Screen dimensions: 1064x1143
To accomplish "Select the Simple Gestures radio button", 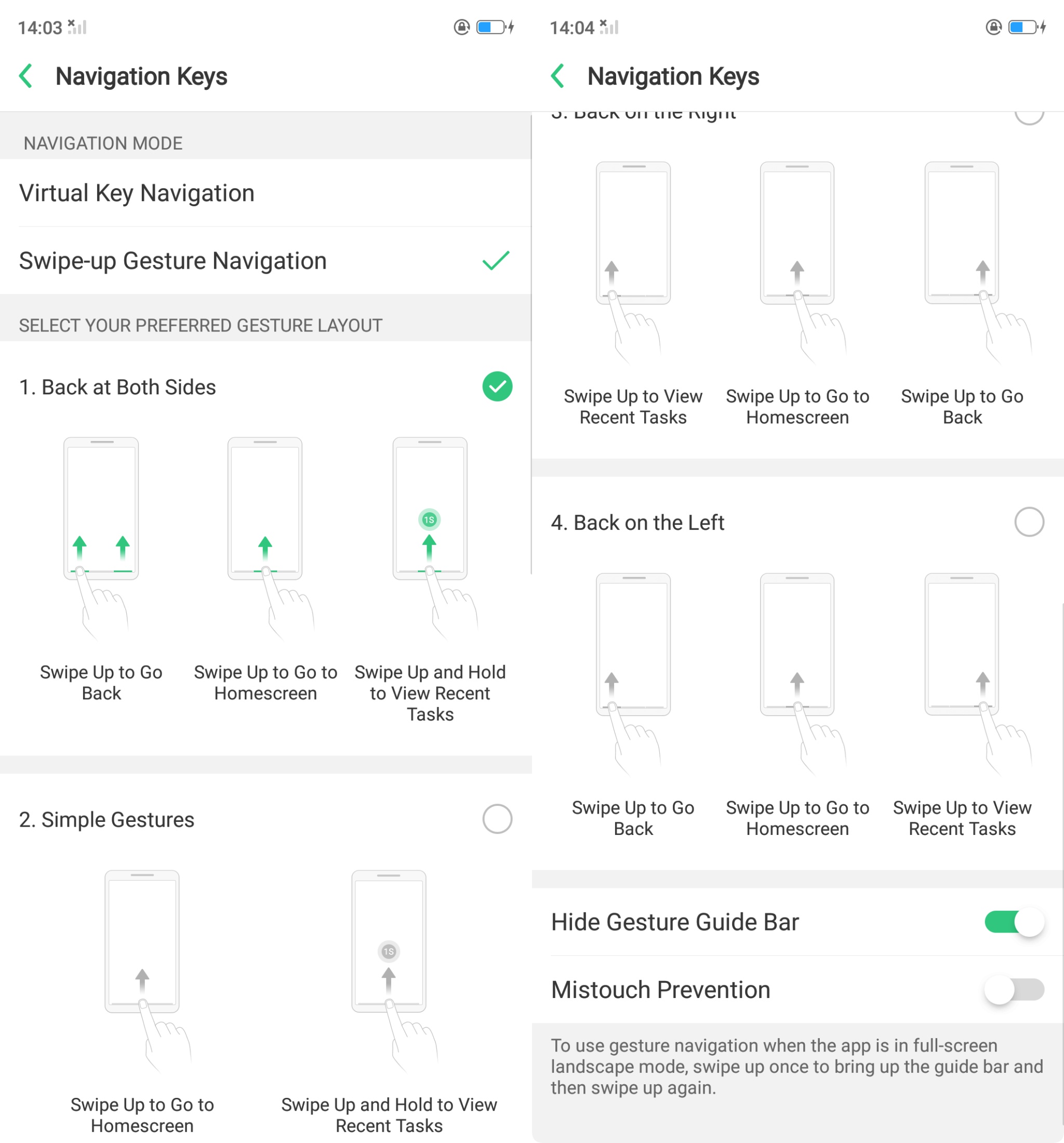I will click(497, 819).
